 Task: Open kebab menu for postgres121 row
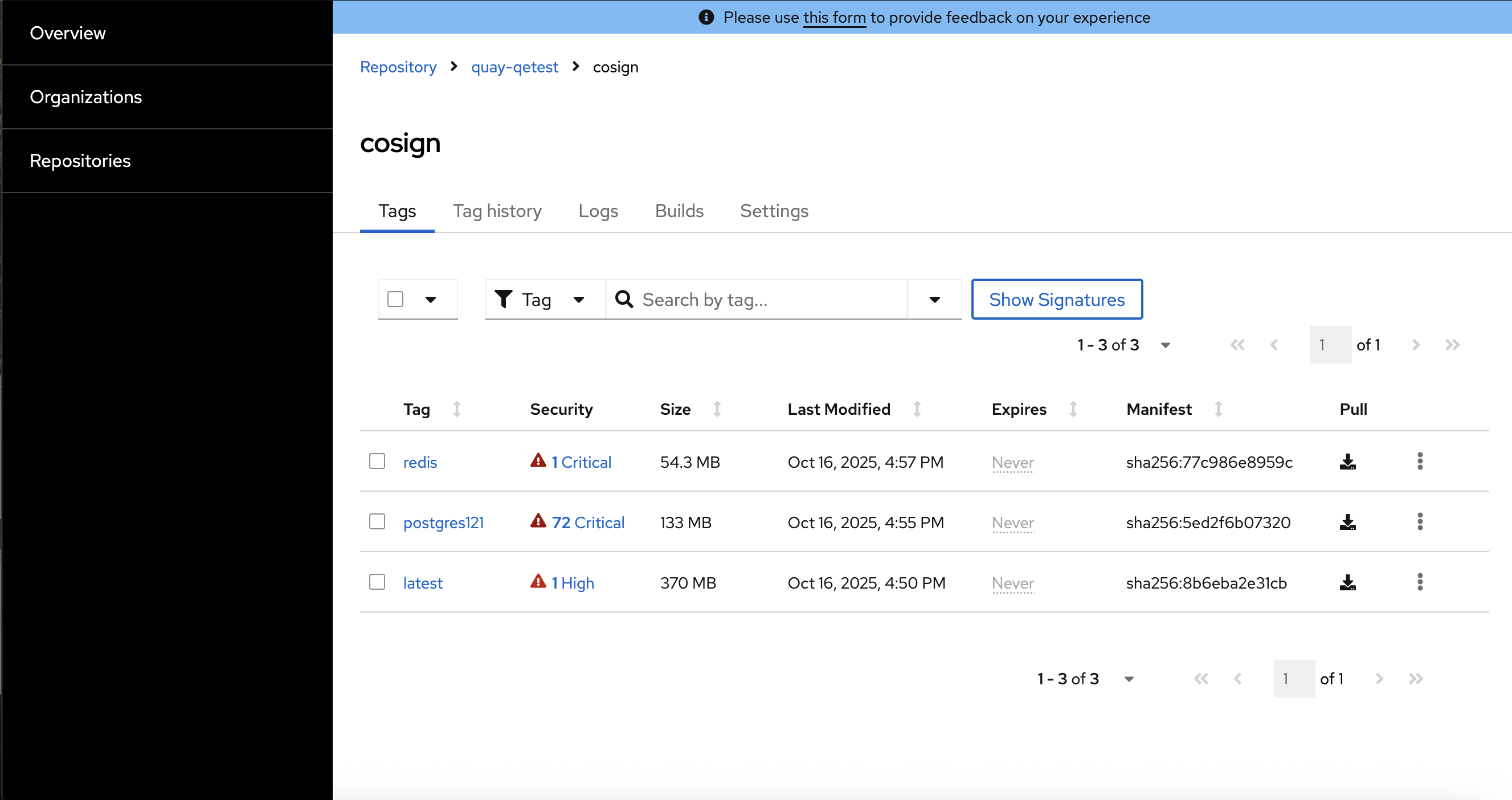[x=1420, y=522]
